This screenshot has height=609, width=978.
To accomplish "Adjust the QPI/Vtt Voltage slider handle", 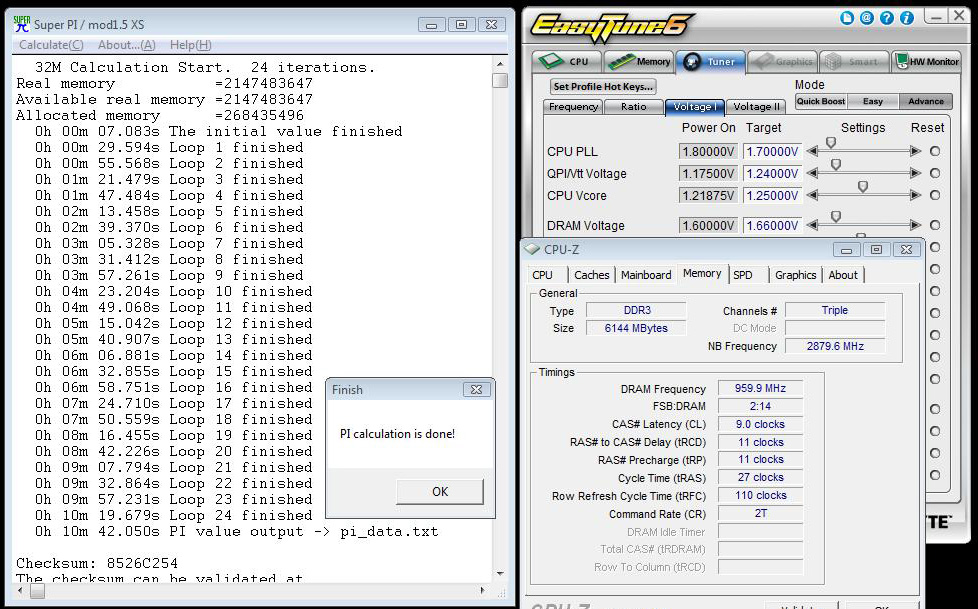I will pos(836,165).
